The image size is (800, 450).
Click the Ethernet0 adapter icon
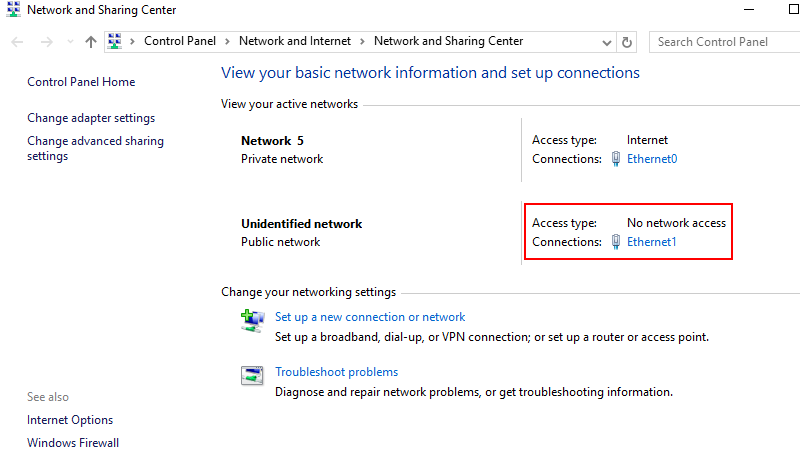pyautogui.click(x=616, y=159)
